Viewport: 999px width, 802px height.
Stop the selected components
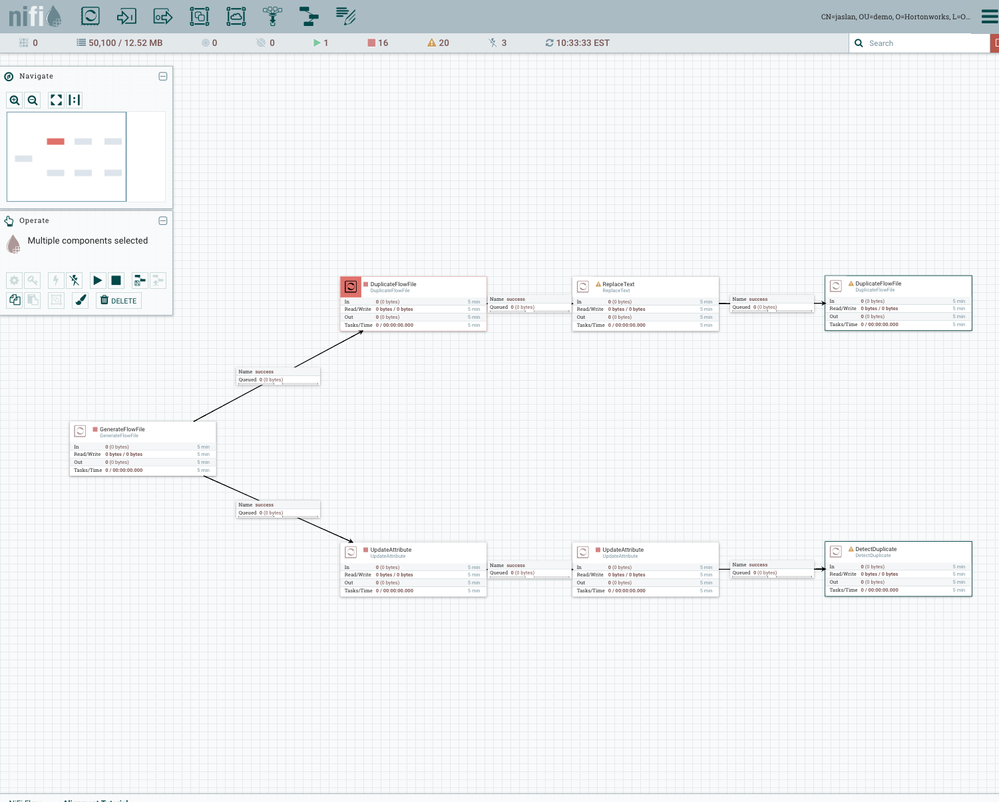point(116,281)
